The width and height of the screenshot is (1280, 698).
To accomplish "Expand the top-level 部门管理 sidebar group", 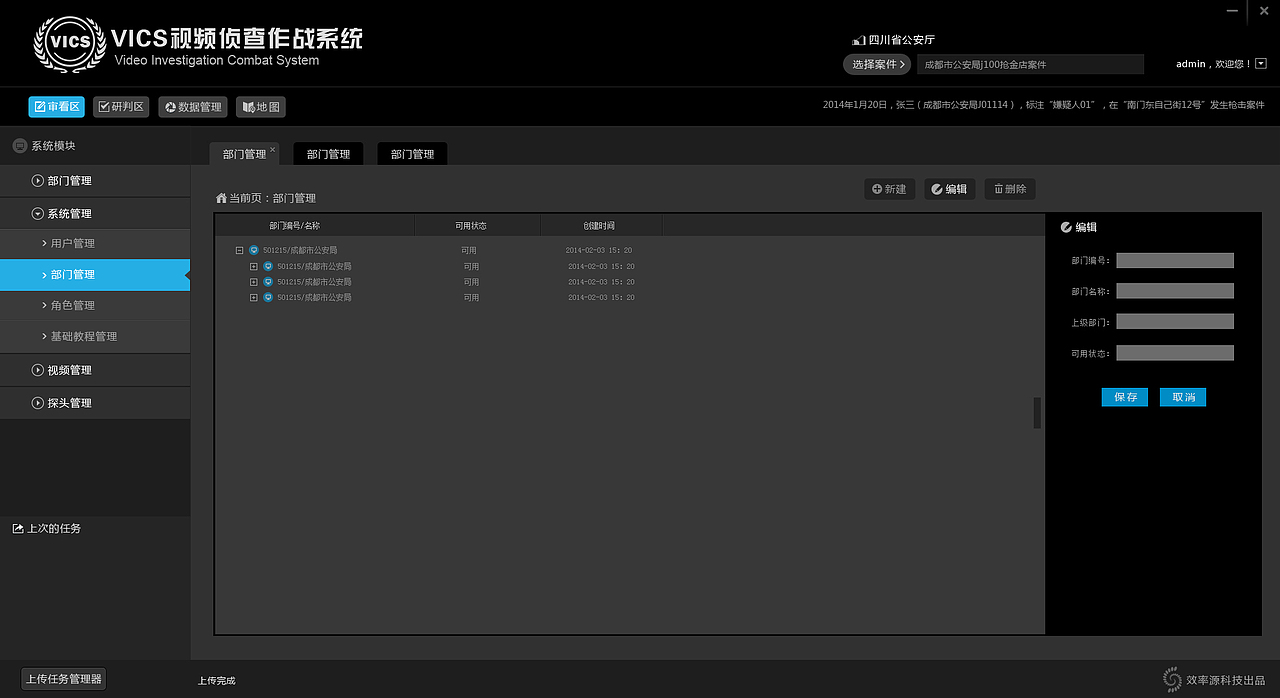I will pos(95,181).
